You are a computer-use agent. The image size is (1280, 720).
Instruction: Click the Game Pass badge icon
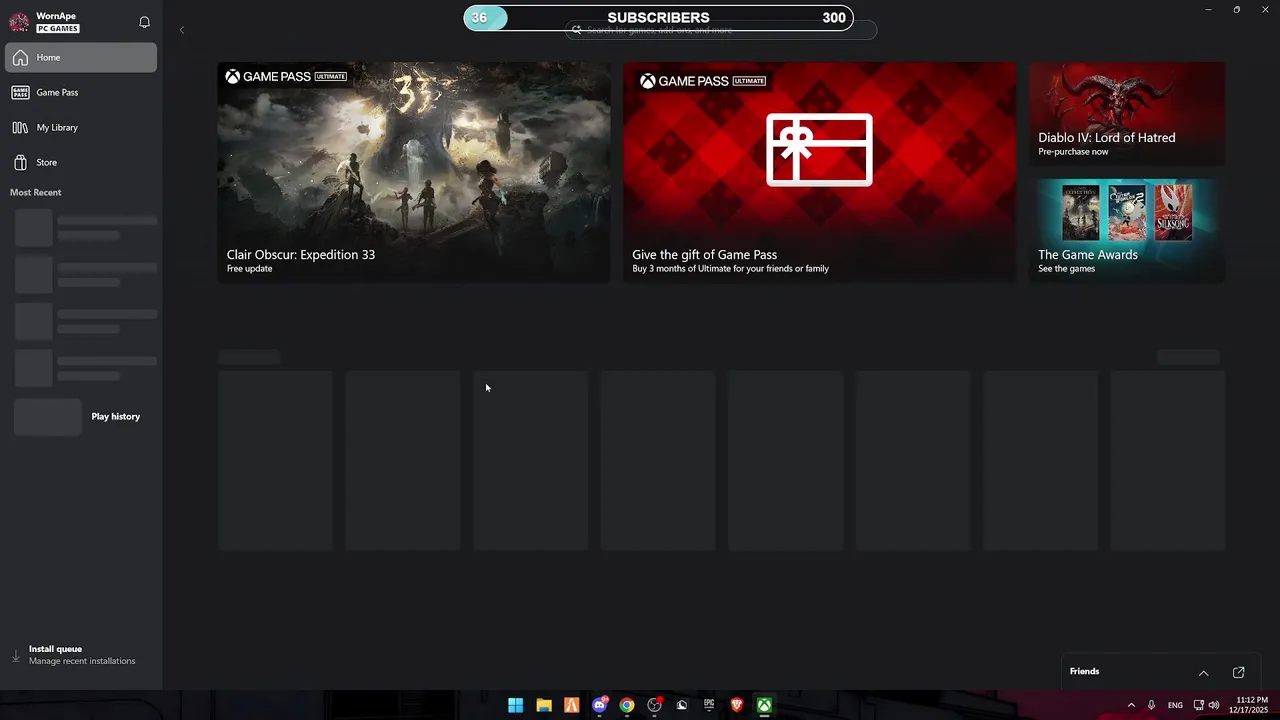coord(20,92)
